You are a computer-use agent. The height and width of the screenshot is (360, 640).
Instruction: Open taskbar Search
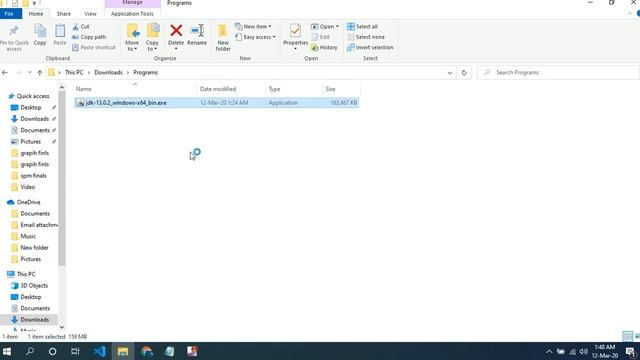point(30,351)
